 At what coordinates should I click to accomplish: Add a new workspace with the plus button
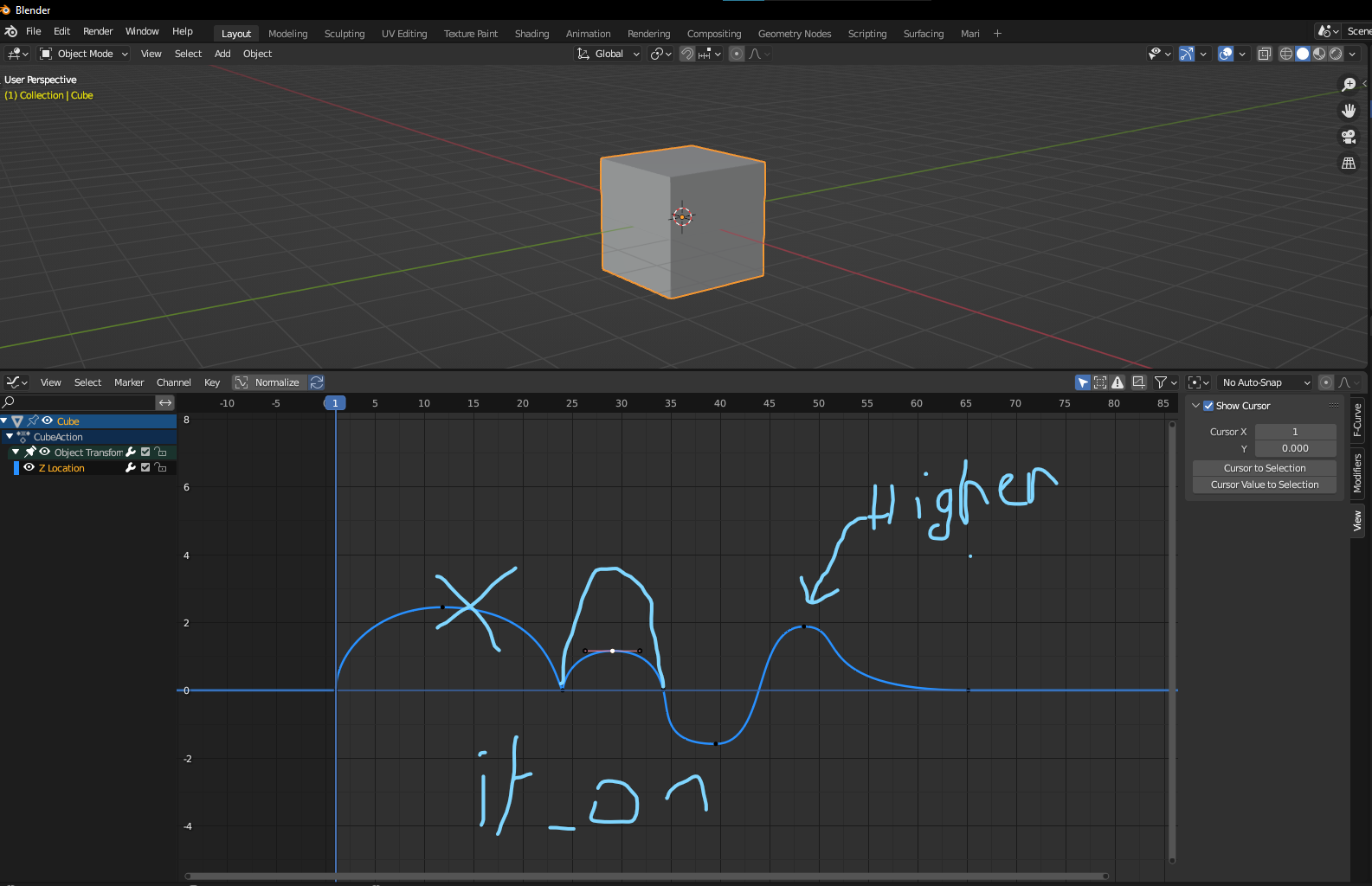997,33
